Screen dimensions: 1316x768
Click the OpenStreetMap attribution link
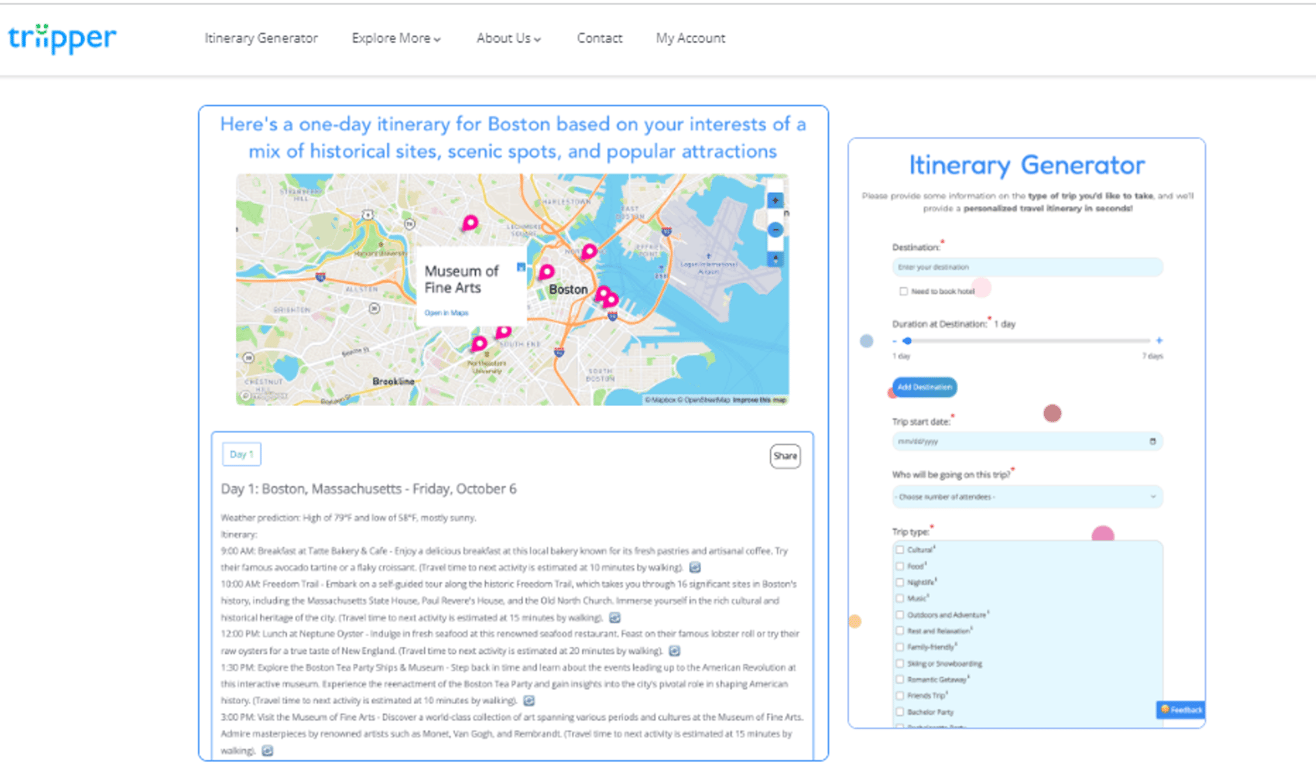pyautogui.click(x=705, y=400)
